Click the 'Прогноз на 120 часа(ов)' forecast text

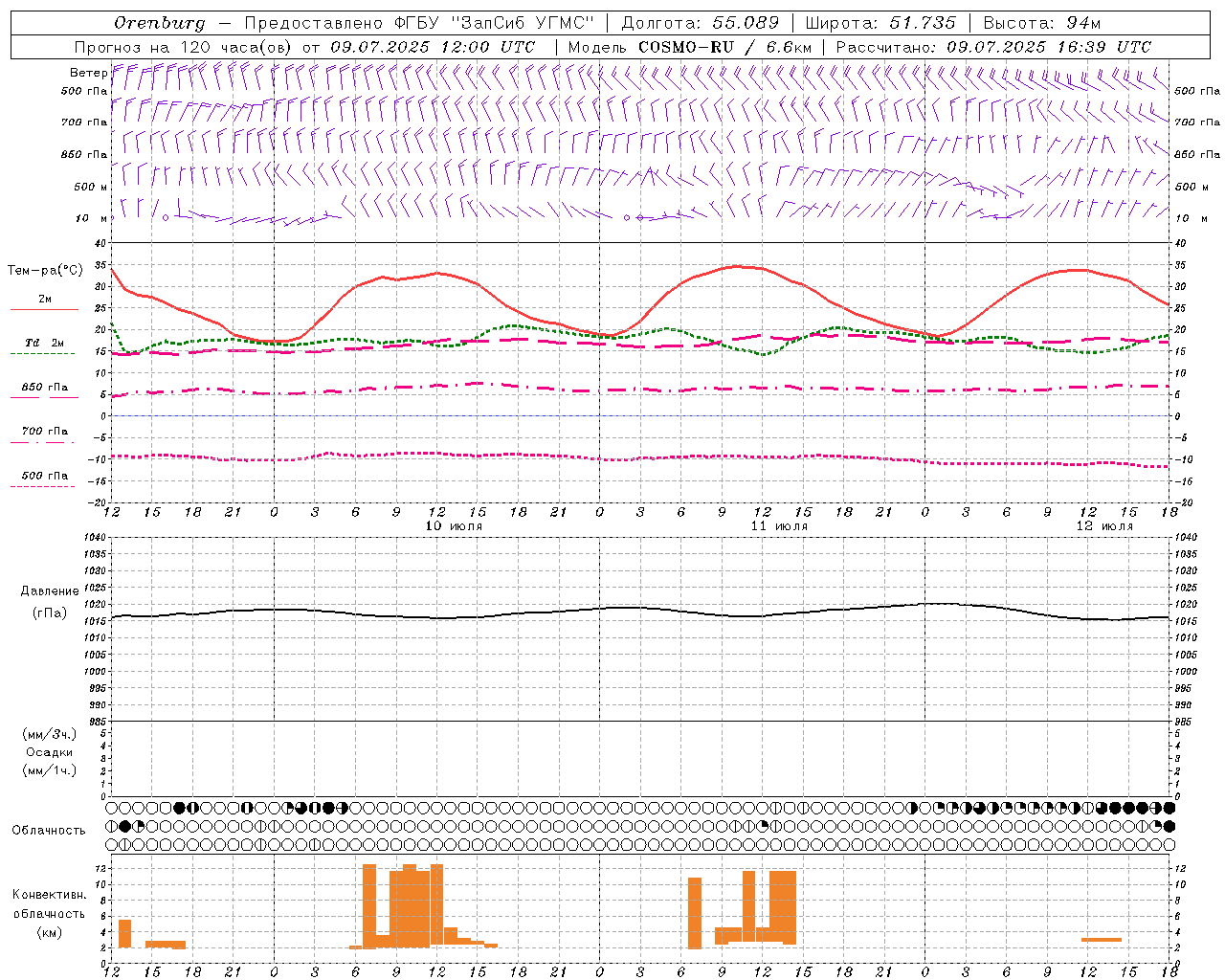coord(183,47)
